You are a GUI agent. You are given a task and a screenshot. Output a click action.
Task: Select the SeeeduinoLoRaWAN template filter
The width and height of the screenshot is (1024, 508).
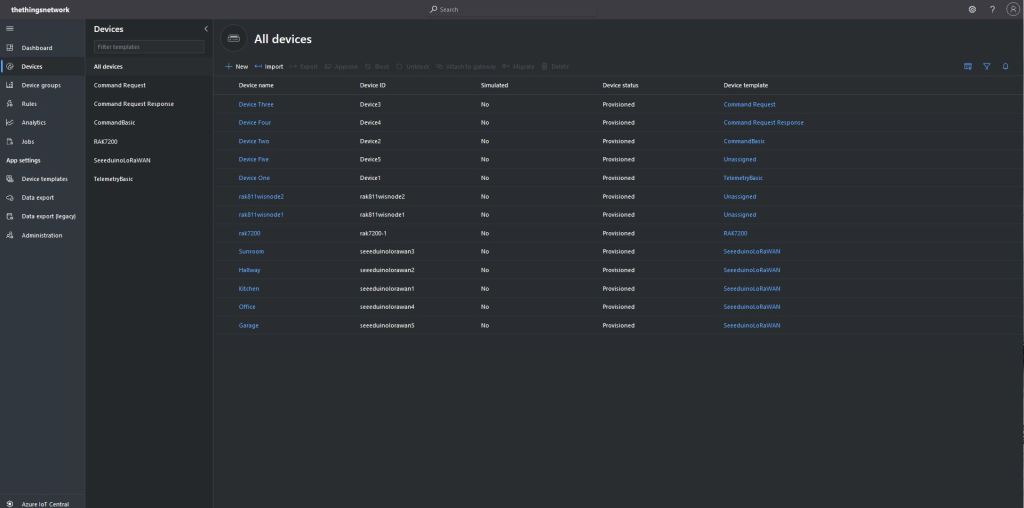(121, 160)
